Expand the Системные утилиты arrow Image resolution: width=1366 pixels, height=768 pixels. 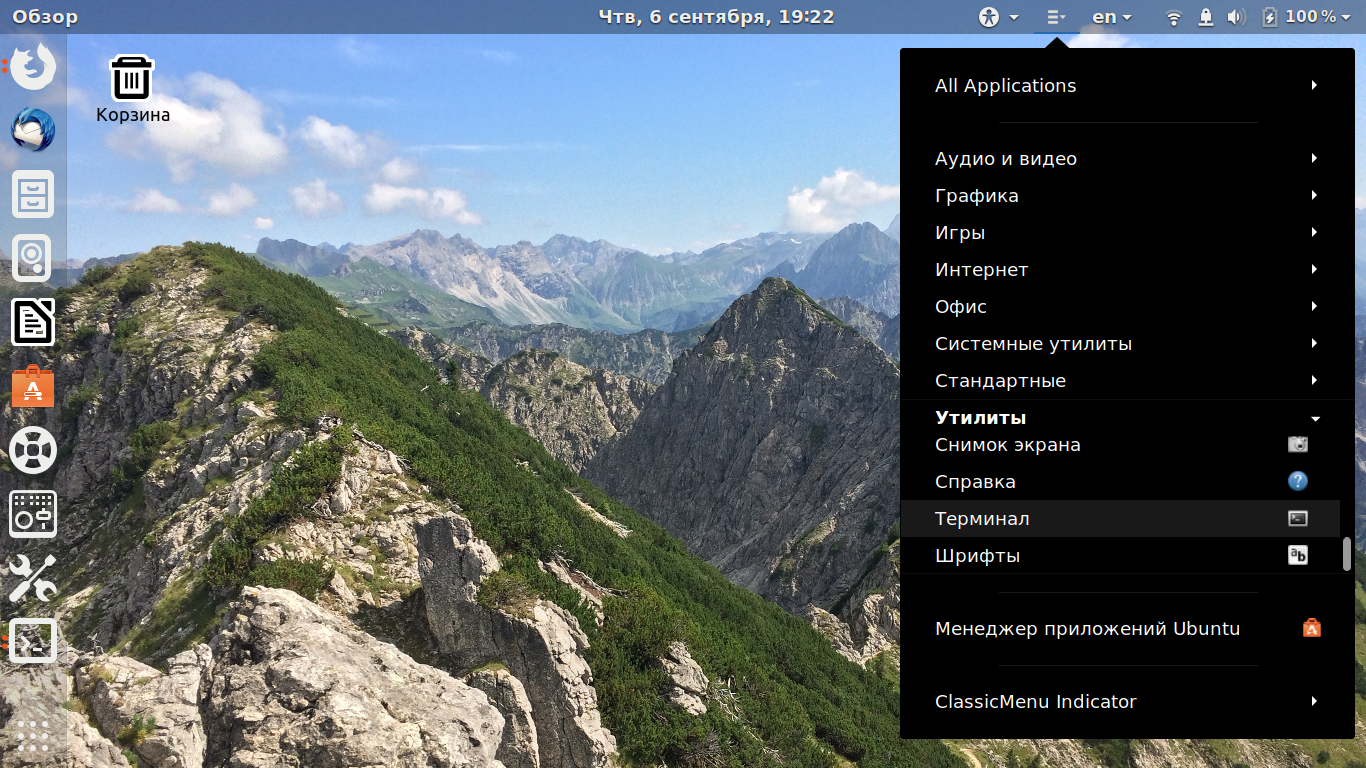(x=1315, y=344)
